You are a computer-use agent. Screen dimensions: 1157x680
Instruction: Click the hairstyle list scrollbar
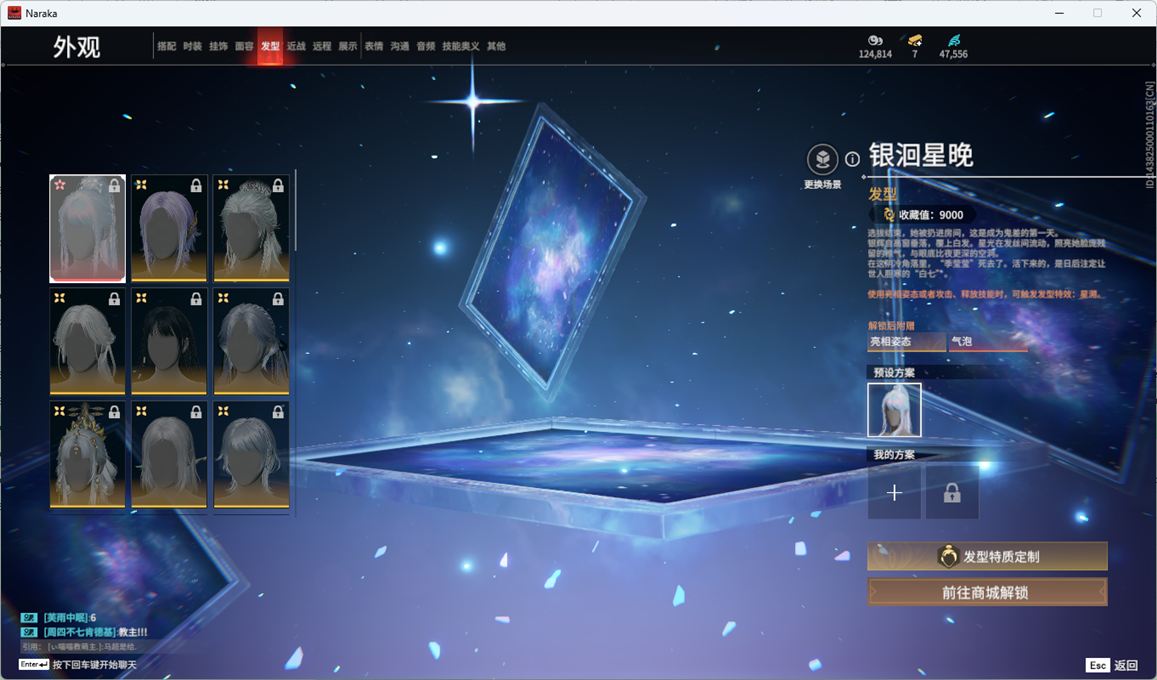click(x=295, y=210)
